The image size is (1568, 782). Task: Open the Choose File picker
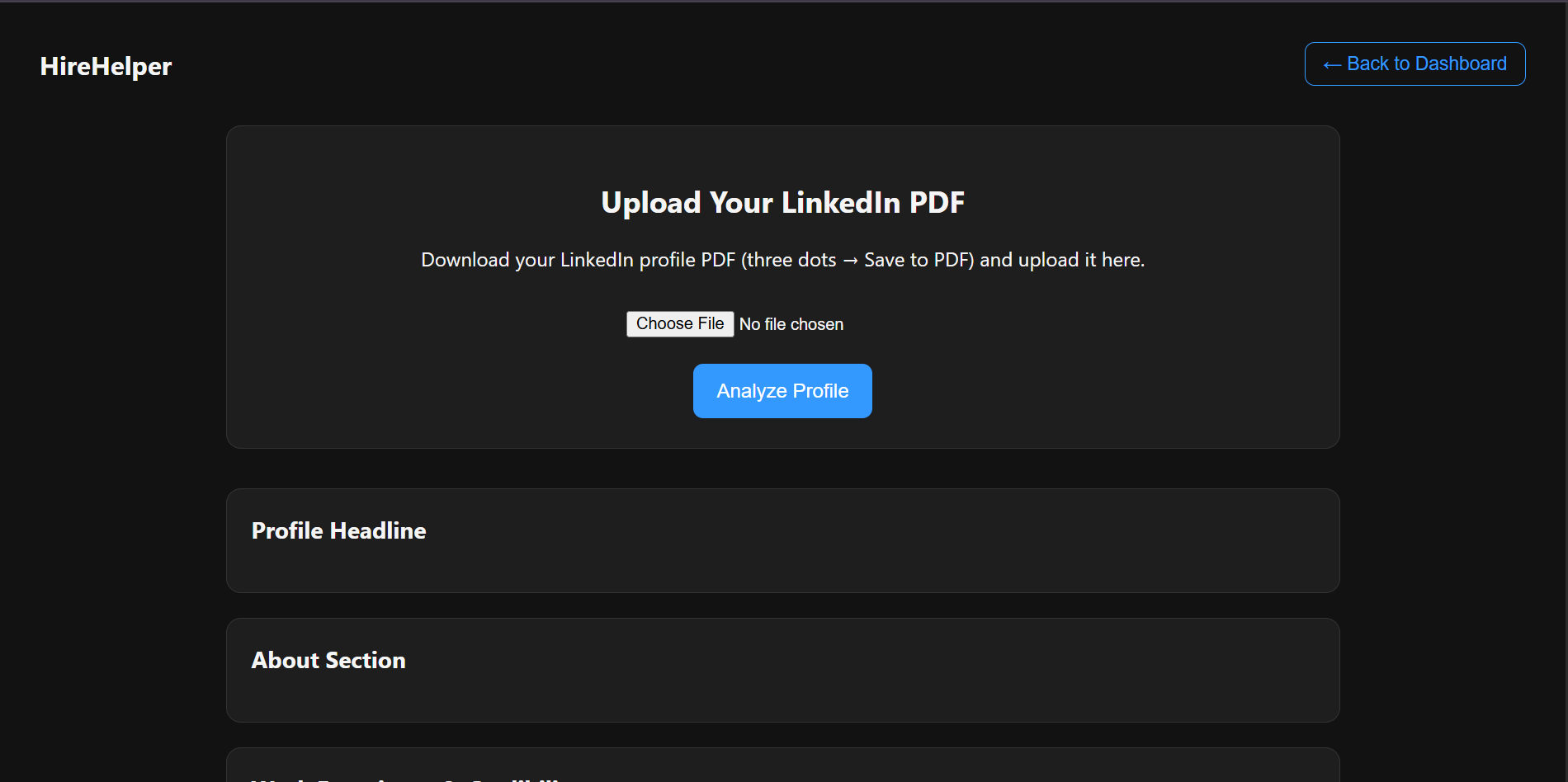click(680, 324)
